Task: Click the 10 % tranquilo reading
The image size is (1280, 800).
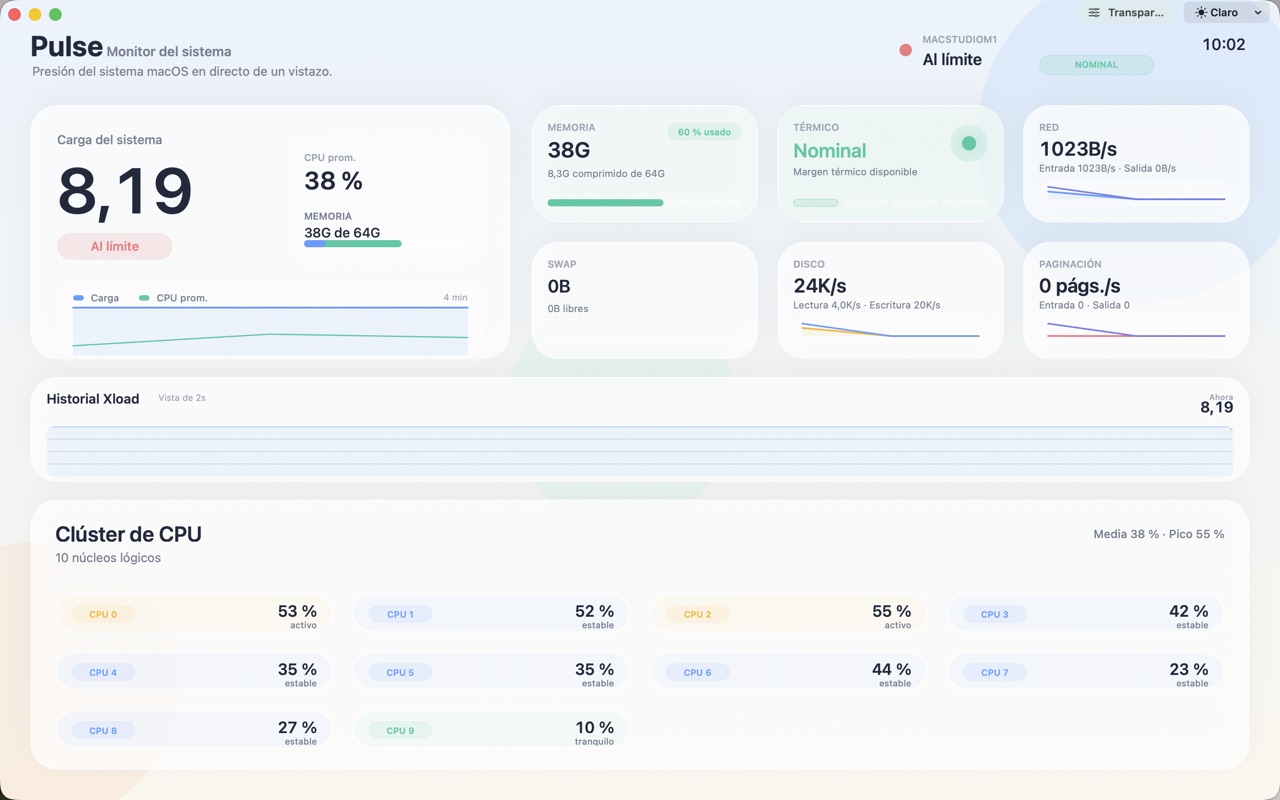Action: pyautogui.click(x=594, y=732)
